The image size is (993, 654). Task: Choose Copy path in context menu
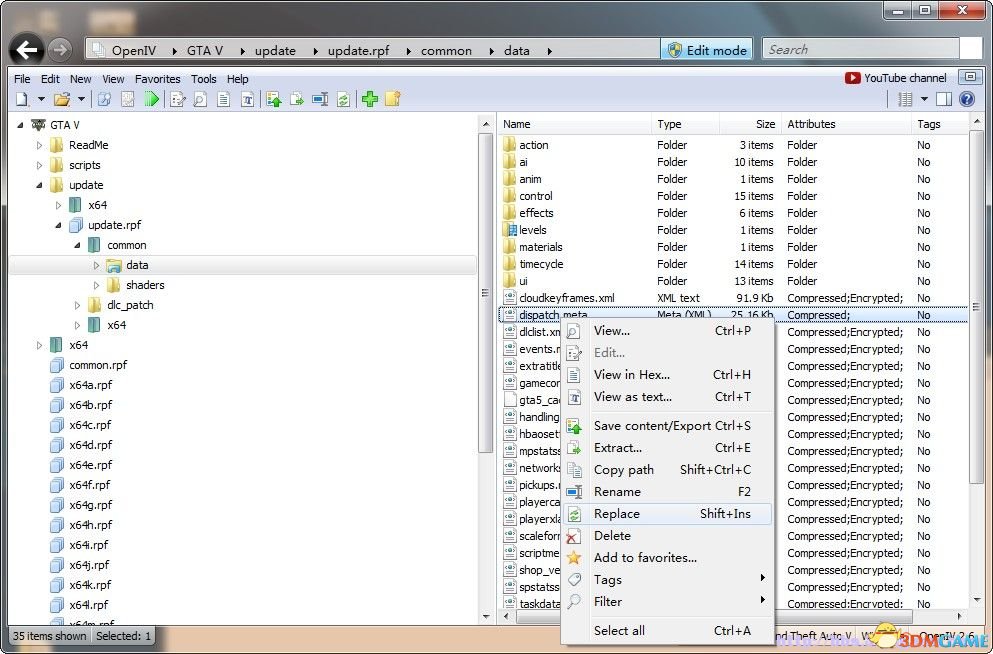pyautogui.click(x=667, y=470)
